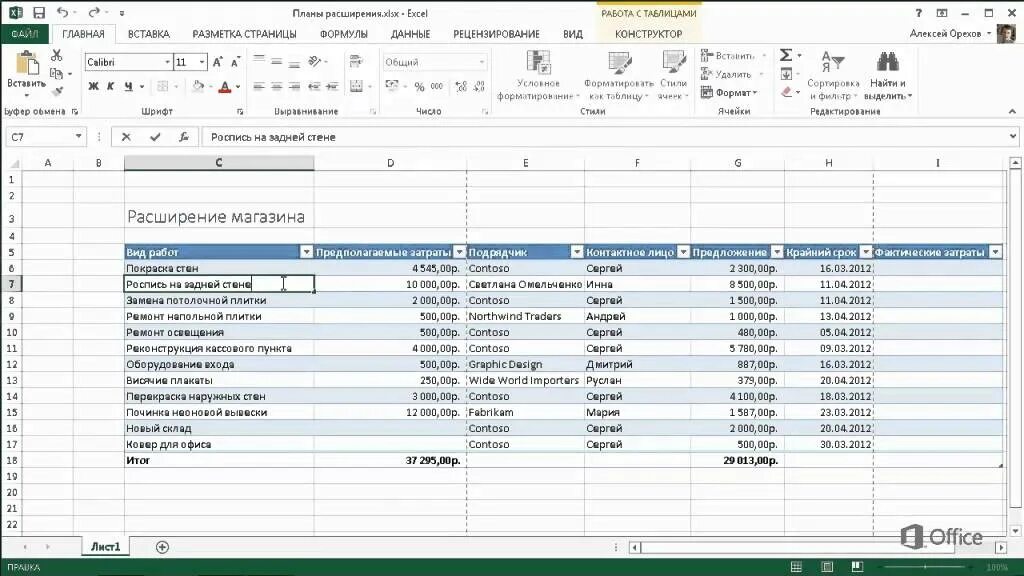Switch to the ФОРМУЛЫ tab
Image resolution: width=1024 pixels, height=576 pixels.
[x=344, y=34]
